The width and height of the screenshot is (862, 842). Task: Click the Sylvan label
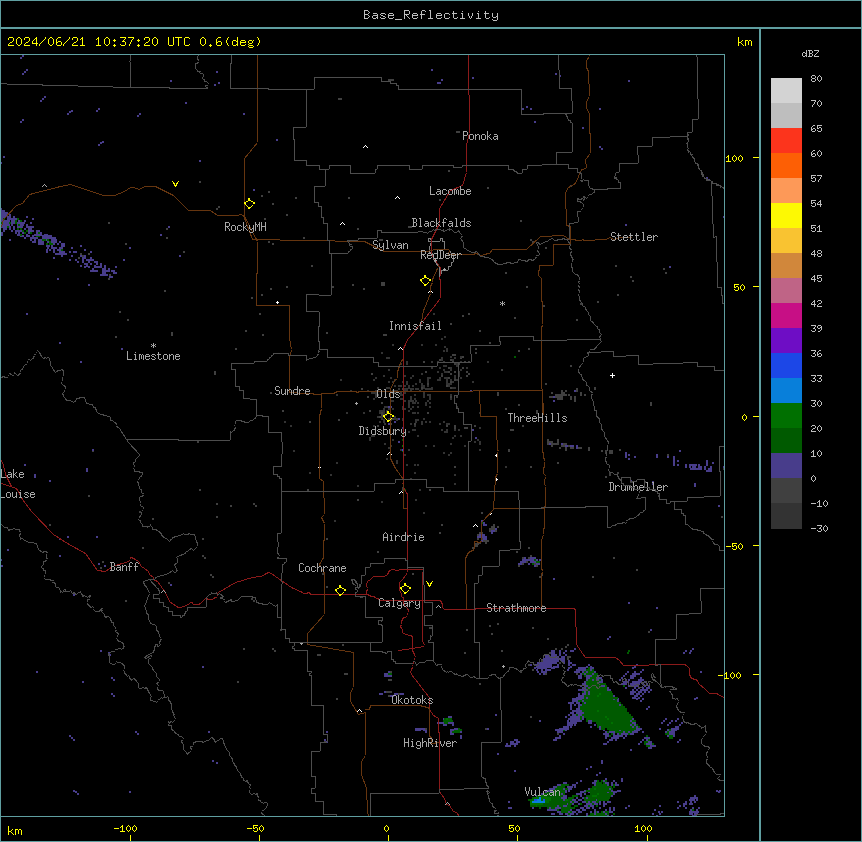click(390, 245)
